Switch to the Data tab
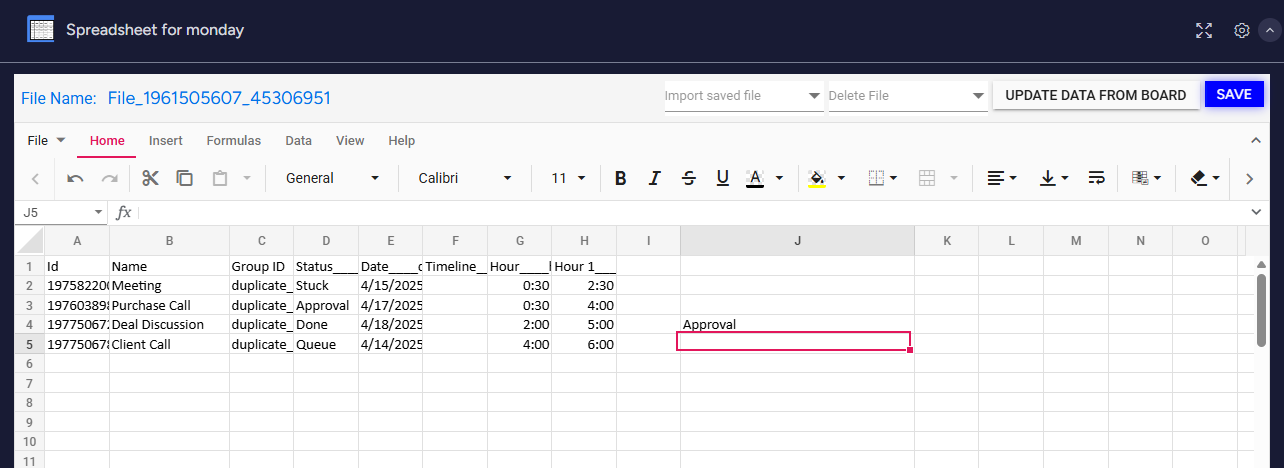This screenshot has height=468, width=1284. [x=299, y=141]
